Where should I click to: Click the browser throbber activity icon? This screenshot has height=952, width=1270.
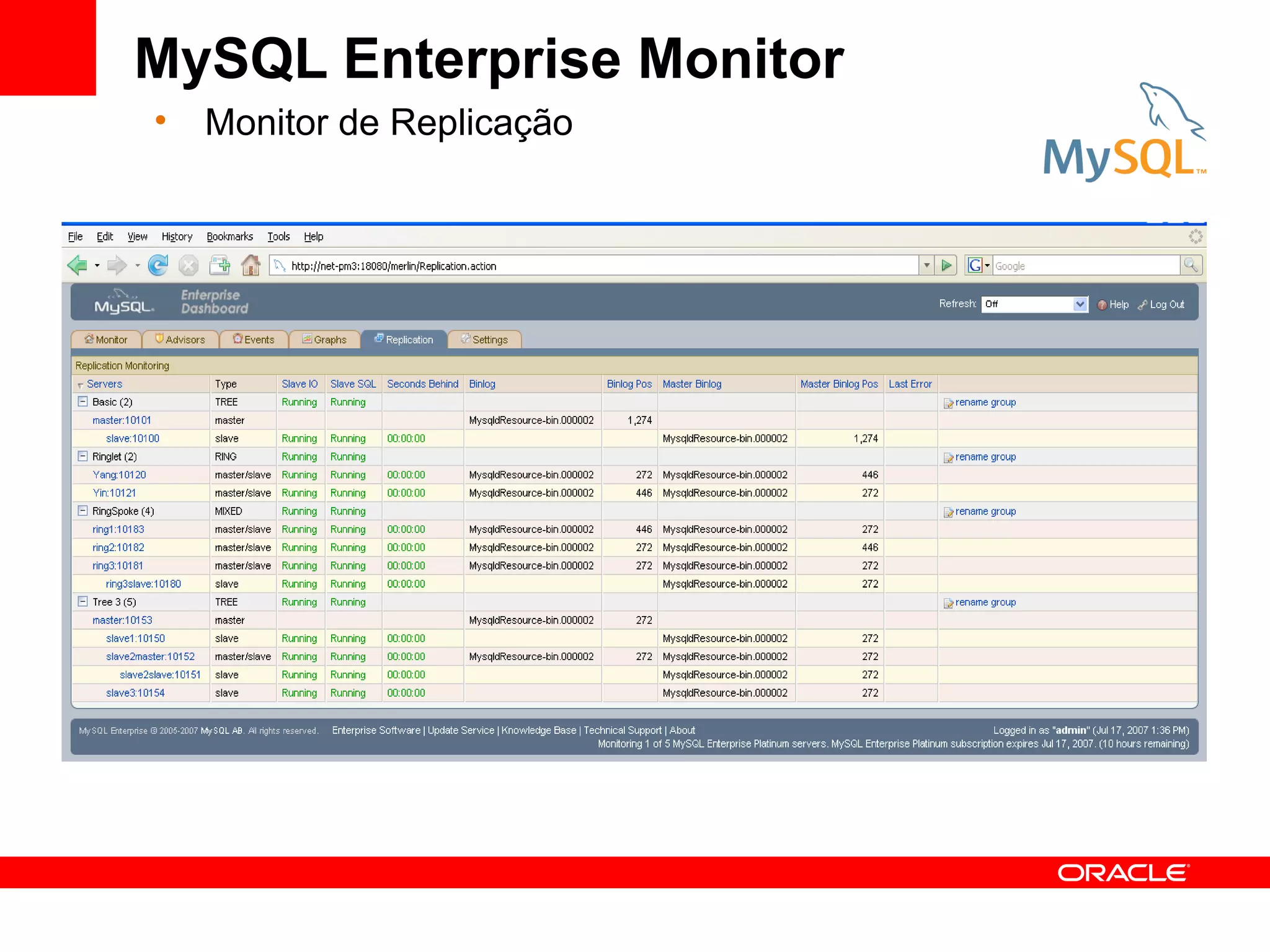[x=1195, y=236]
